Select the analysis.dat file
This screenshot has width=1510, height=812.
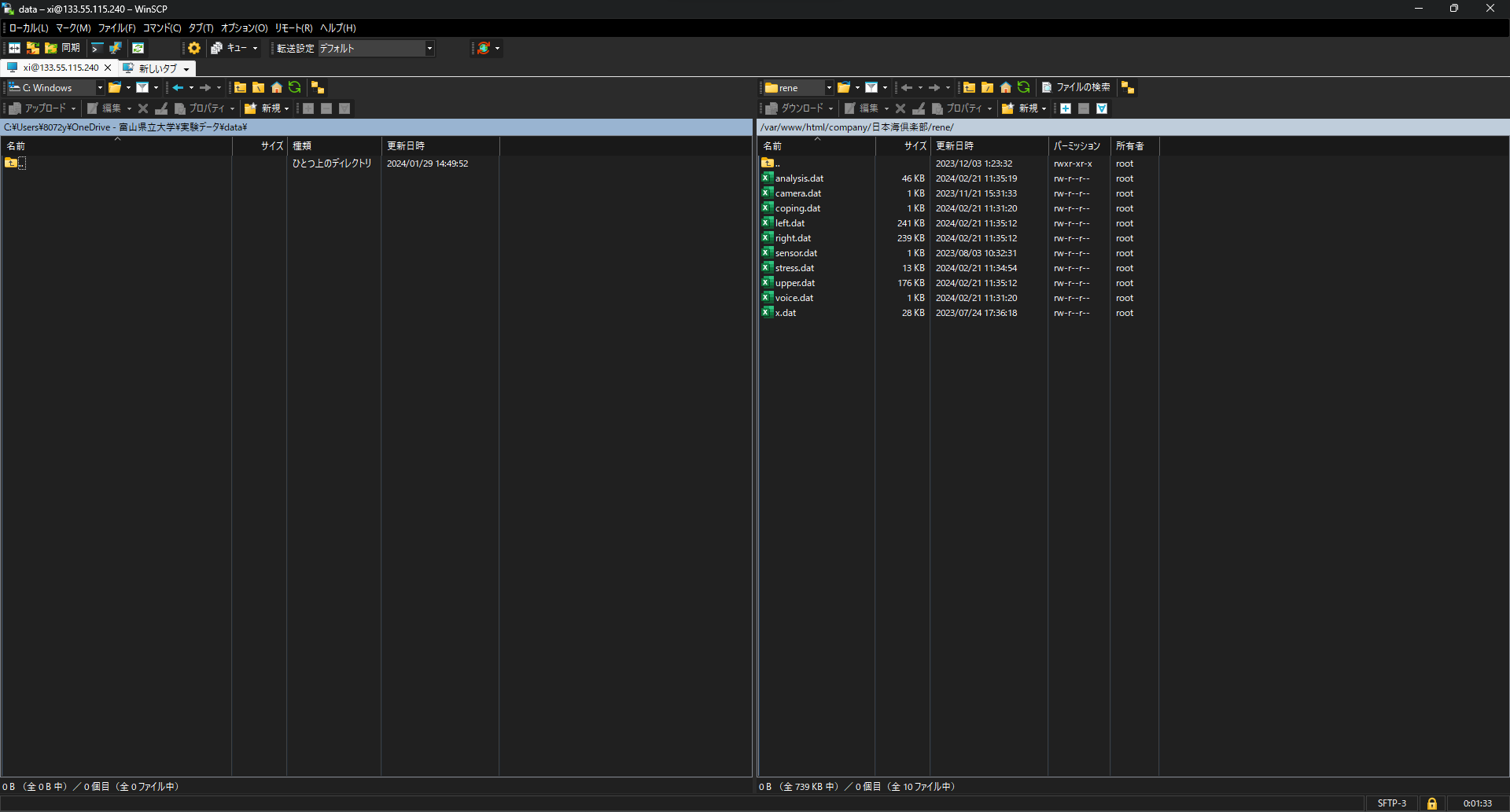pos(799,178)
